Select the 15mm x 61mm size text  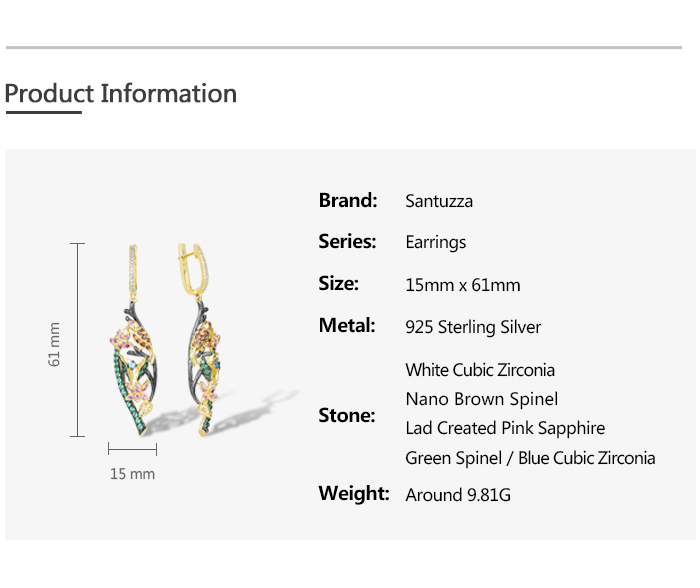point(463,285)
